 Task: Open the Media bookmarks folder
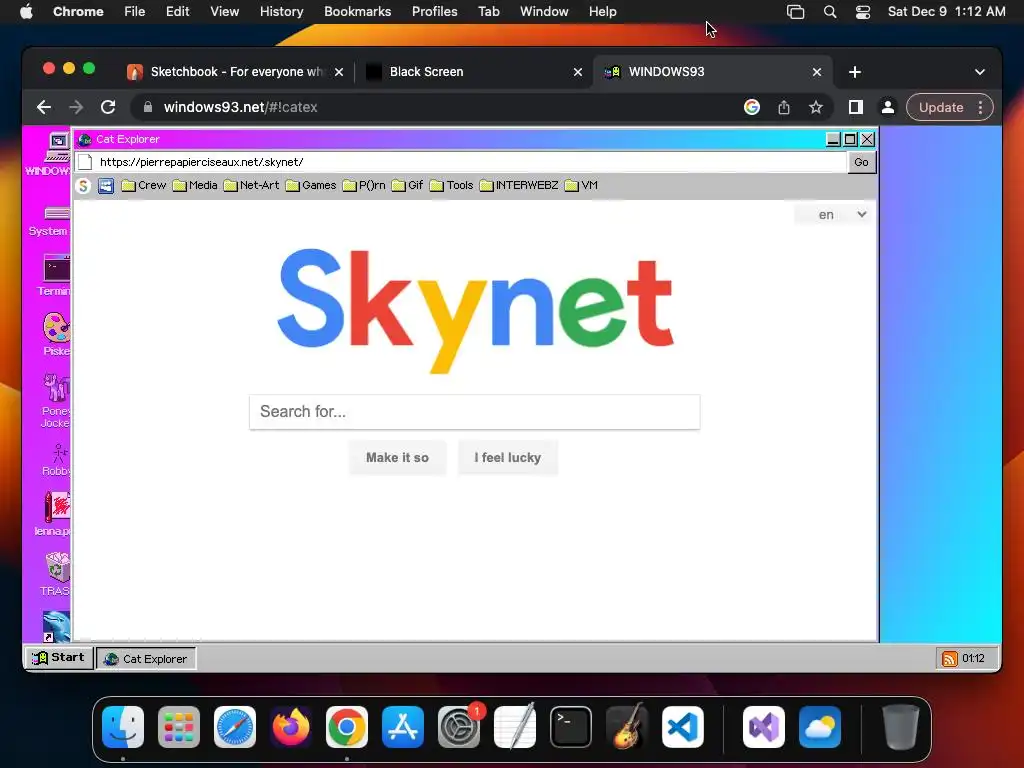[195, 185]
